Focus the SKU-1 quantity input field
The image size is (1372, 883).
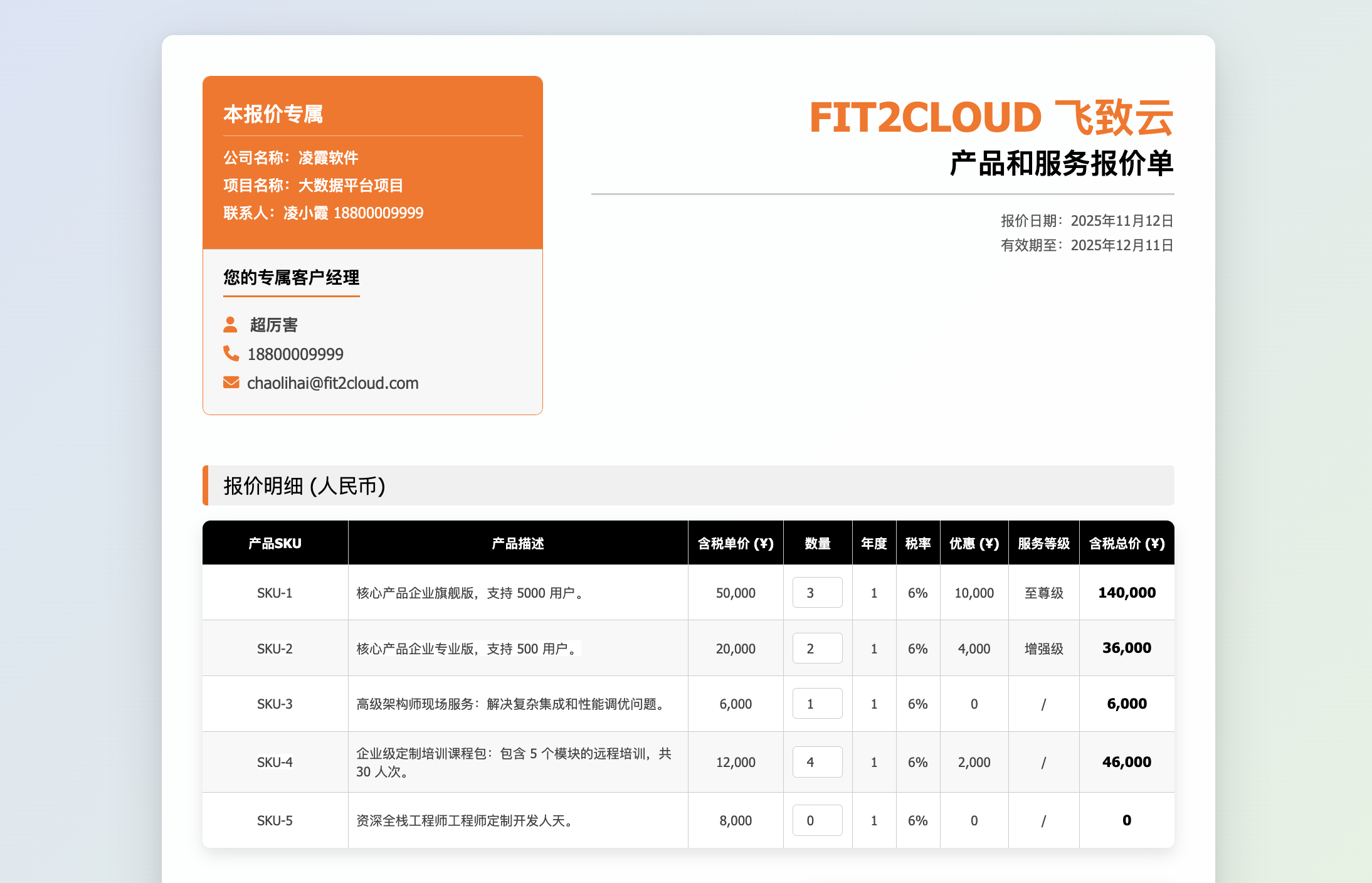pyautogui.click(x=816, y=593)
